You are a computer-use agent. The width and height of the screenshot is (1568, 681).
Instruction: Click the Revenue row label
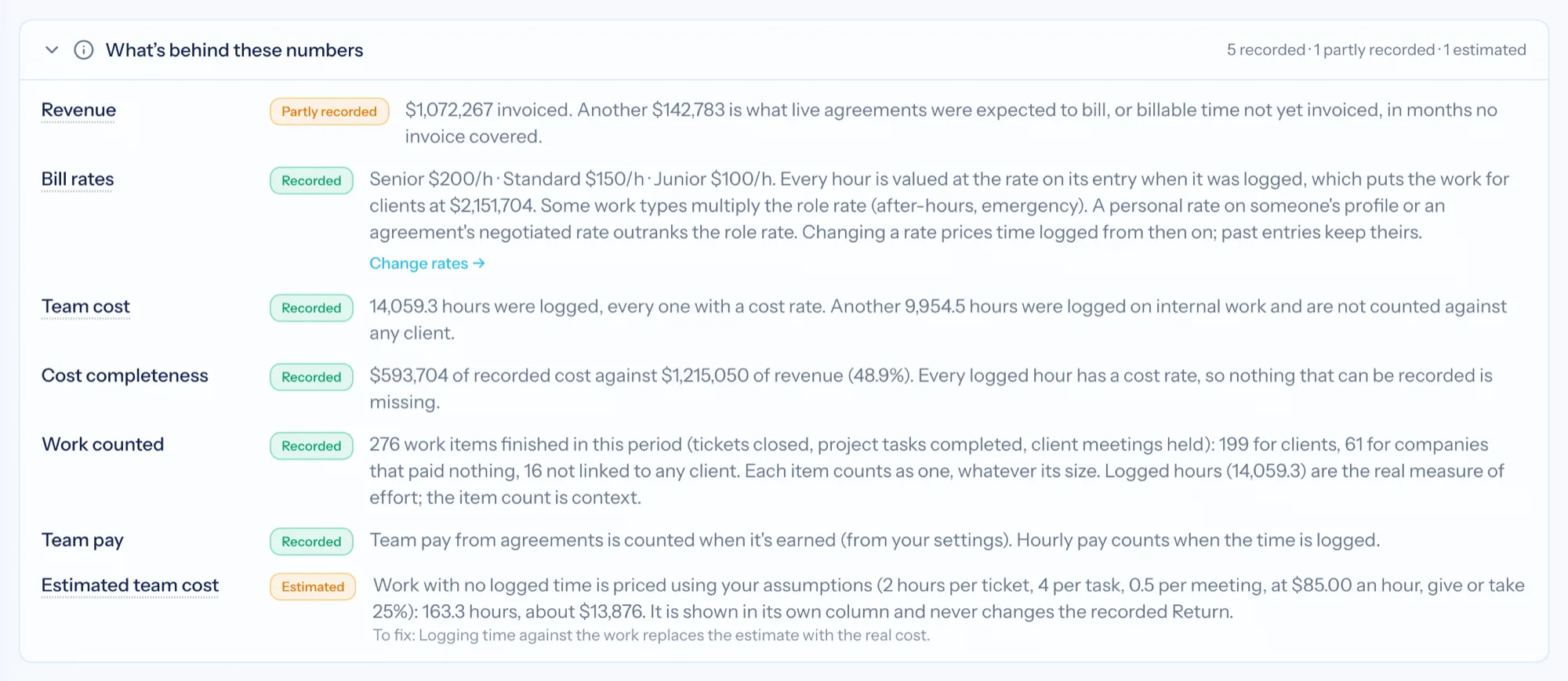click(78, 110)
